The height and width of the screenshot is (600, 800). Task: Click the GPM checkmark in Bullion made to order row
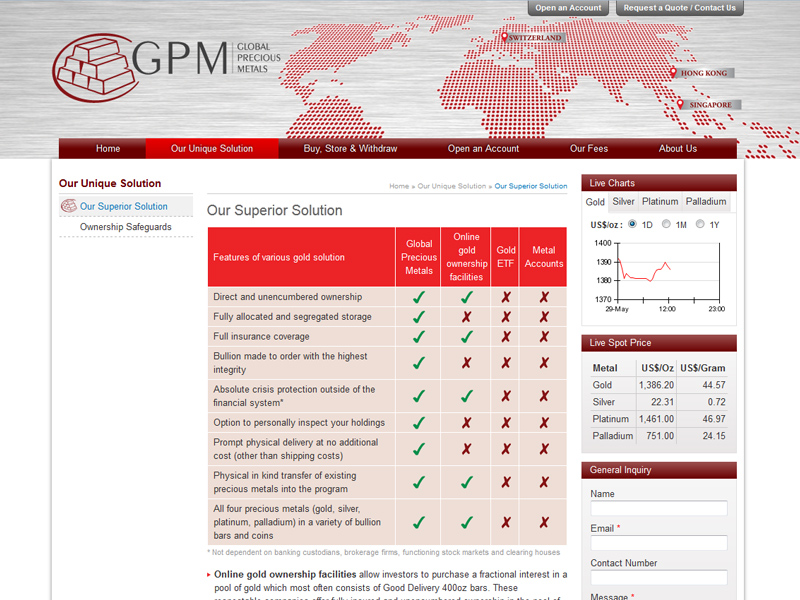419,363
